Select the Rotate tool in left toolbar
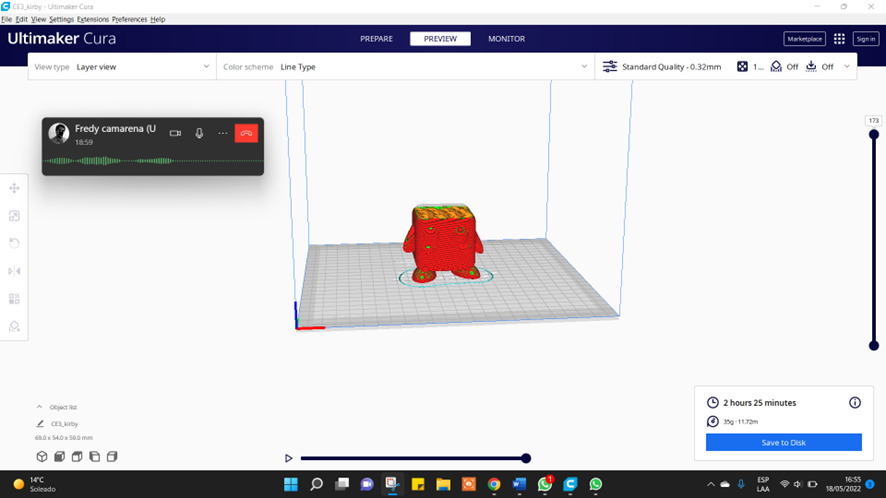The width and height of the screenshot is (886, 498). [14, 244]
